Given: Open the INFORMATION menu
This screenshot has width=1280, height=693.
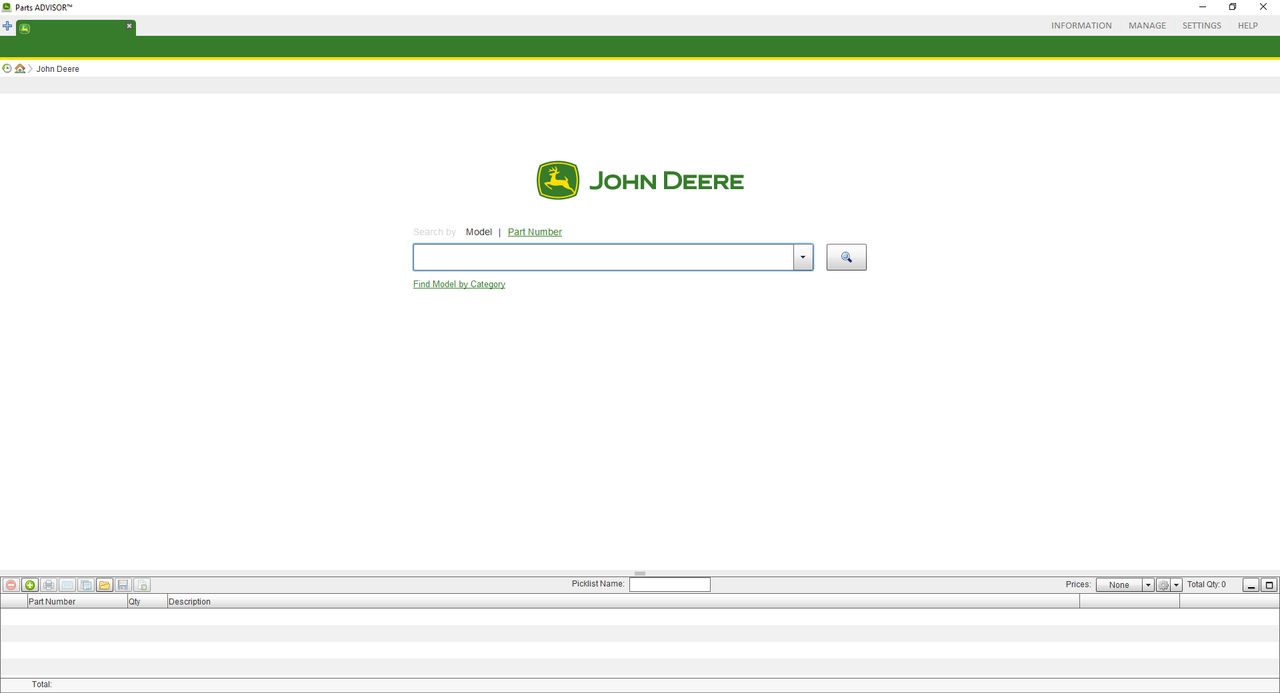Looking at the screenshot, I should [1081, 26].
